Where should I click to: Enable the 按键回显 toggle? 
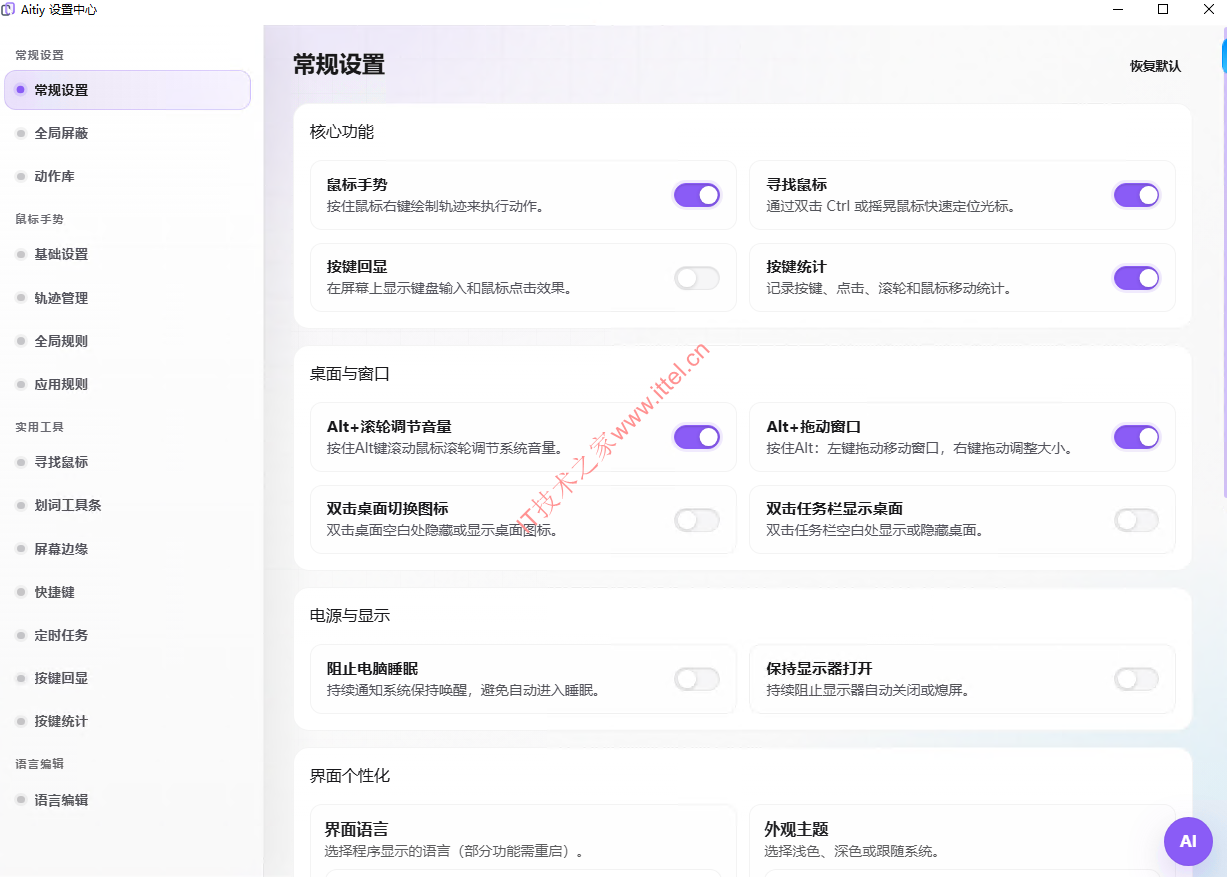pos(697,278)
